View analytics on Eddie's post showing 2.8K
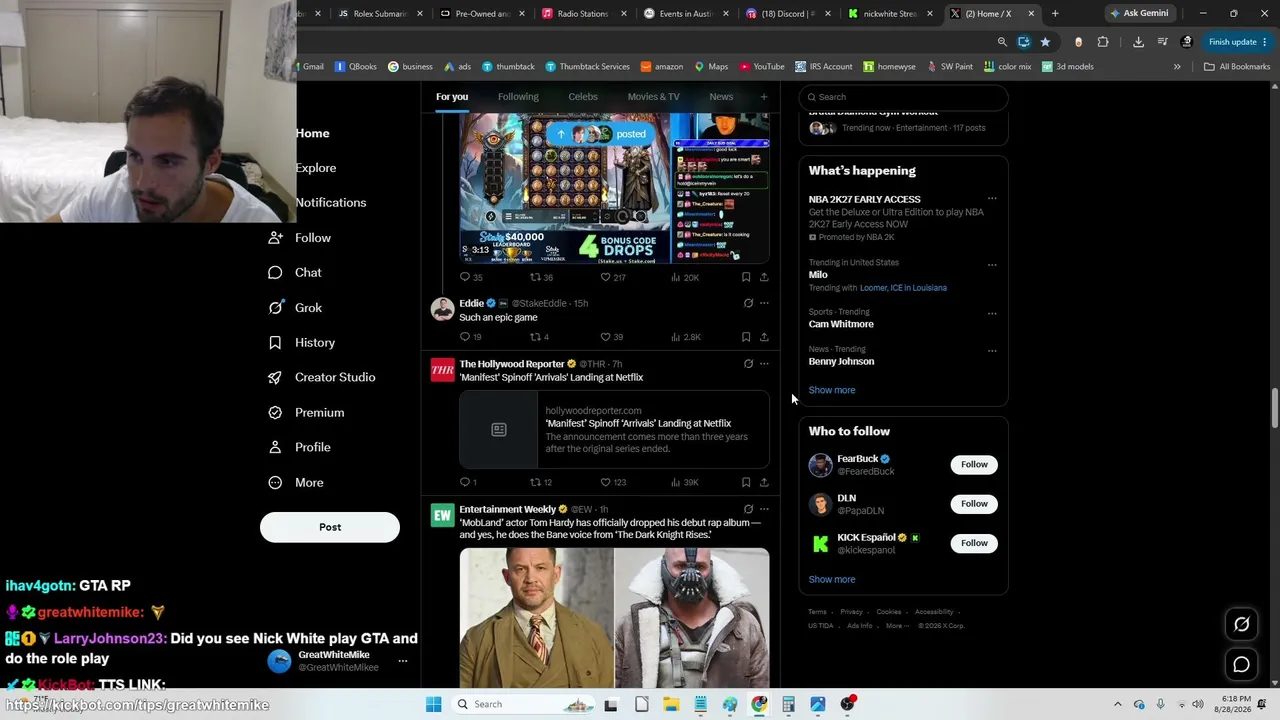The height and width of the screenshot is (720, 1280). [x=685, y=337]
